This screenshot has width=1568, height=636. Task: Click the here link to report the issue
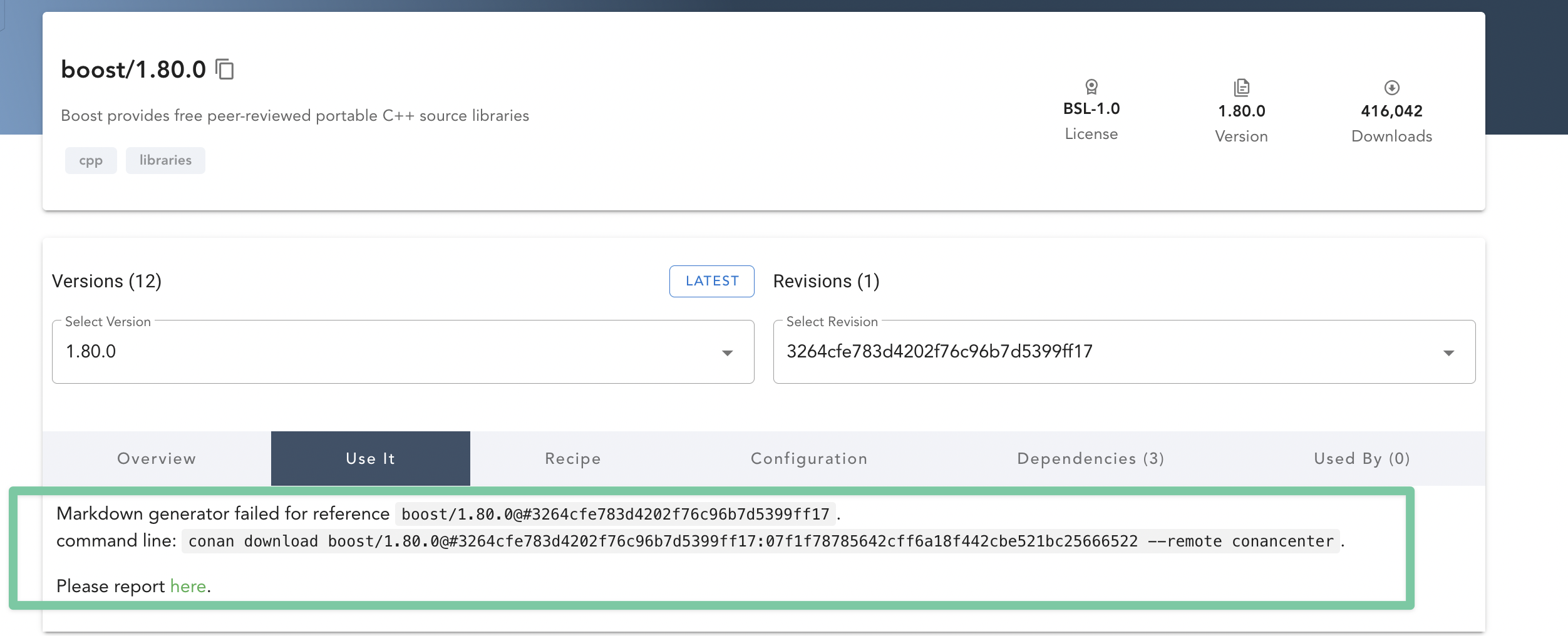click(x=188, y=586)
